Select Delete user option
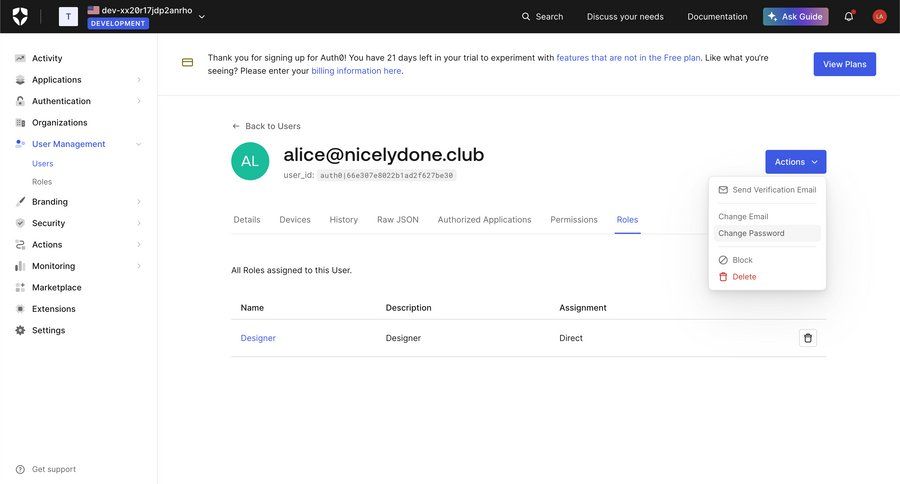The height and width of the screenshot is (484, 900). [x=767, y=277]
